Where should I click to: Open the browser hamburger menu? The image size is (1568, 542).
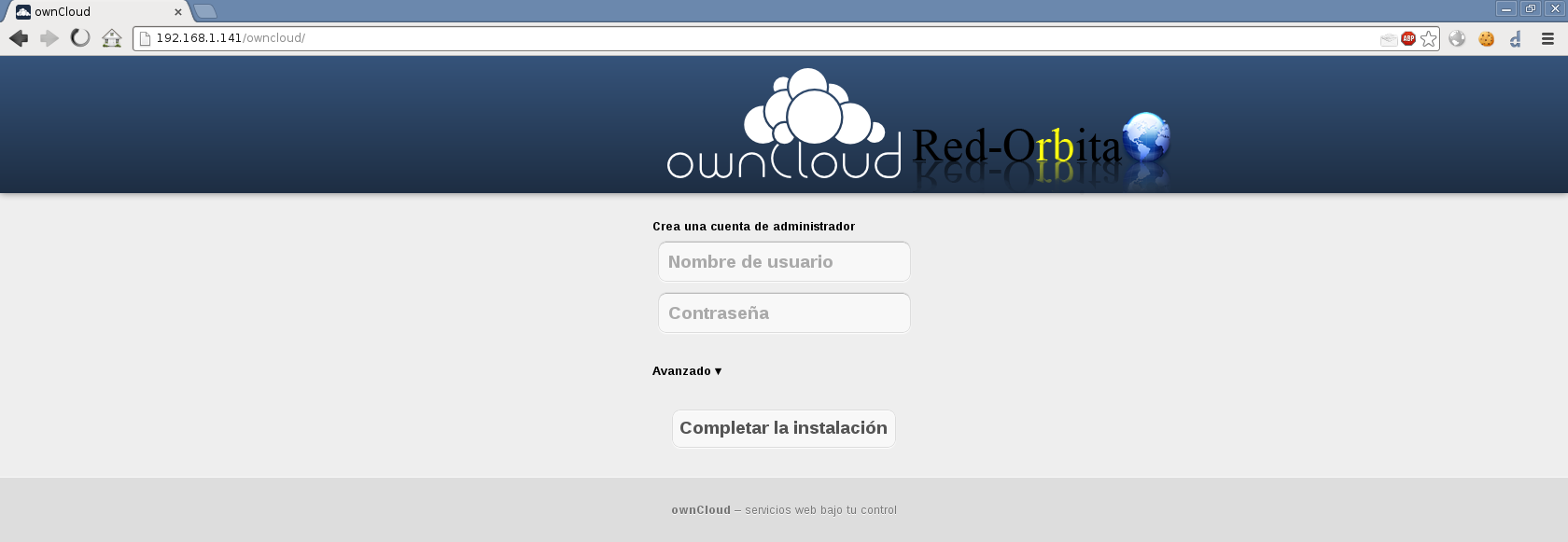[1547, 38]
